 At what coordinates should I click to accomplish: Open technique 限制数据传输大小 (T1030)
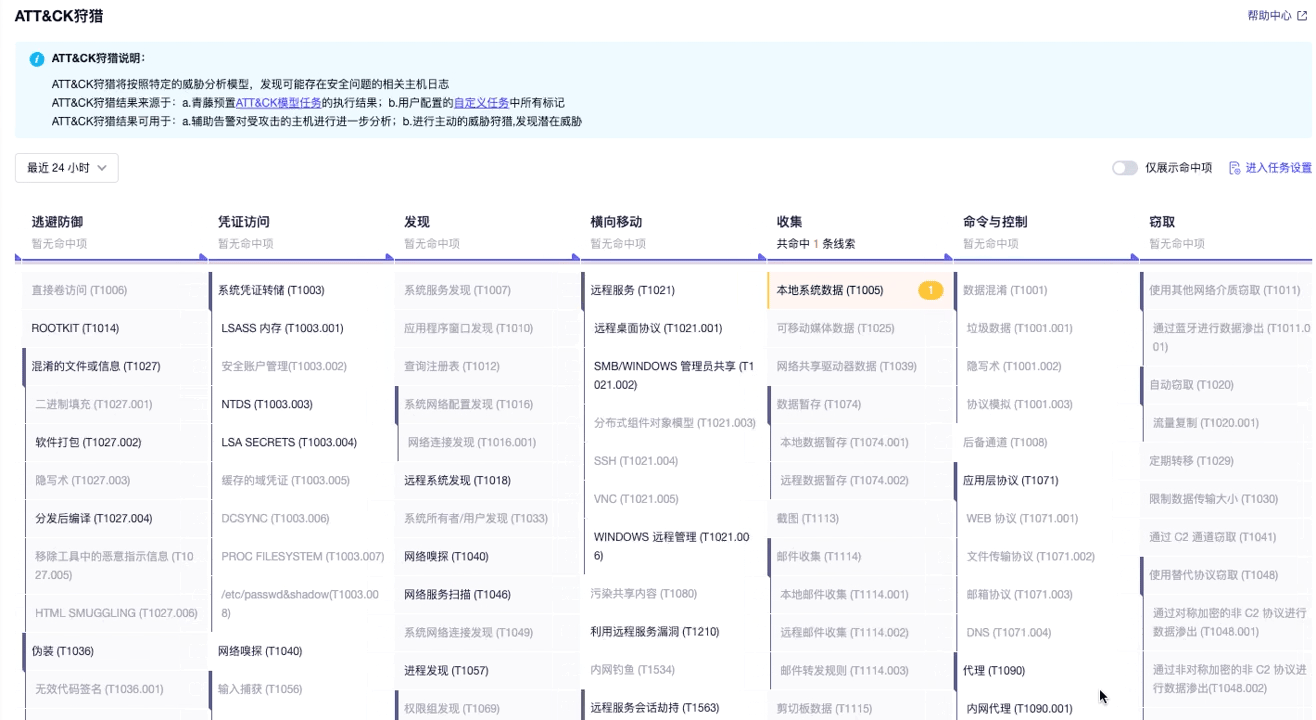tap(1213, 499)
